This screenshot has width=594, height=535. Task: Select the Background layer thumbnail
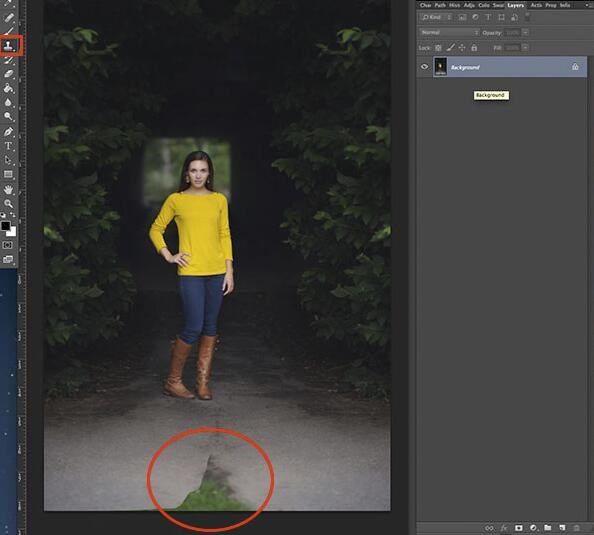(x=440, y=67)
